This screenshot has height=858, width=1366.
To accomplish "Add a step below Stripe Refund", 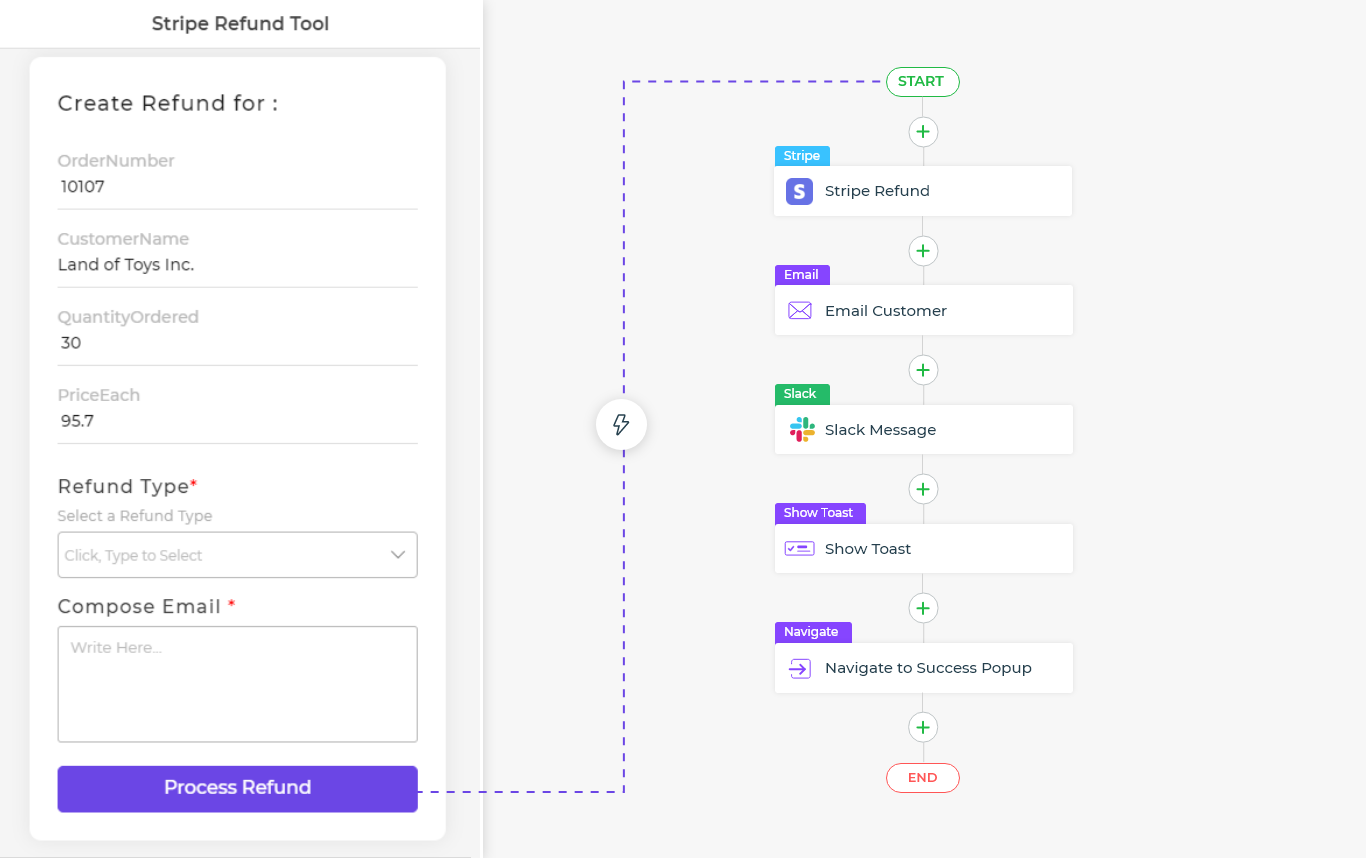I will pyautogui.click(x=923, y=250).
